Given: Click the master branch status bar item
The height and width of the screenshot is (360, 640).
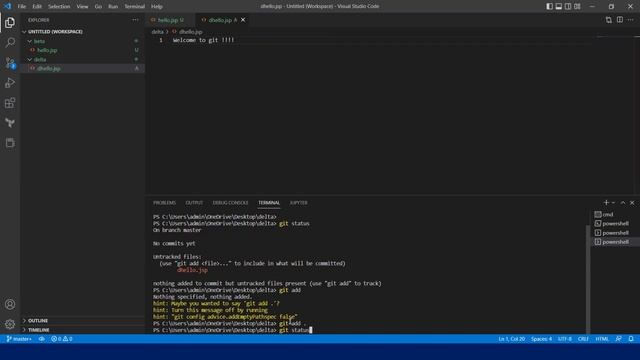Looking at the screenshot, I should tap(19, 339).
